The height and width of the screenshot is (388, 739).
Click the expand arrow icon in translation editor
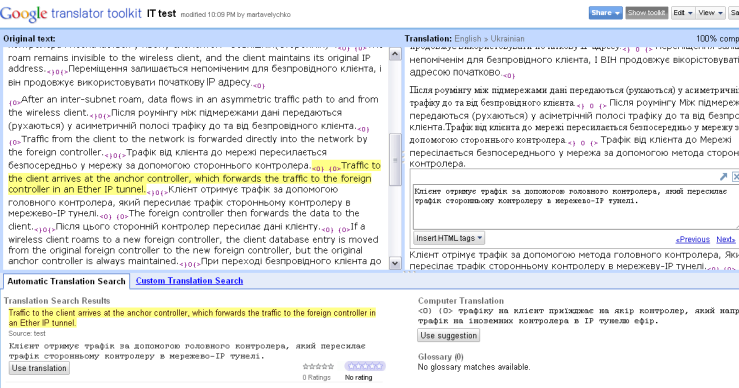723,176
